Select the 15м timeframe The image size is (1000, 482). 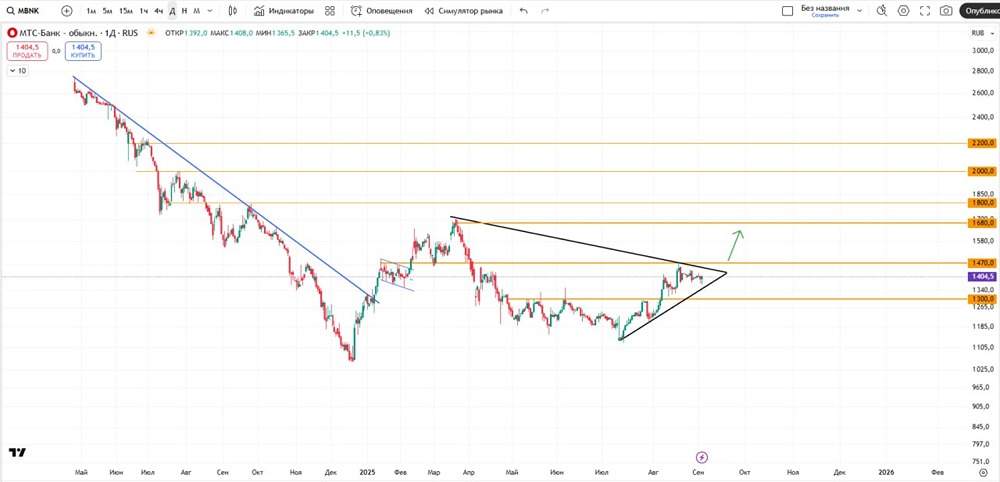click(x=126, y=11)
